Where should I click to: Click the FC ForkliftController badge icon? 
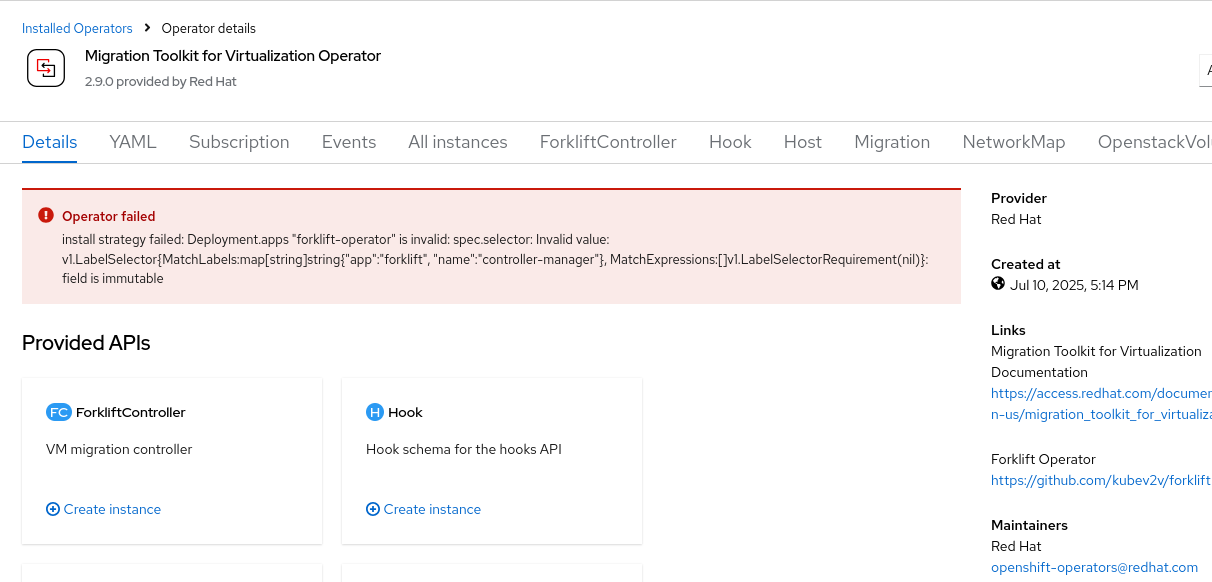tap(59, 412)
